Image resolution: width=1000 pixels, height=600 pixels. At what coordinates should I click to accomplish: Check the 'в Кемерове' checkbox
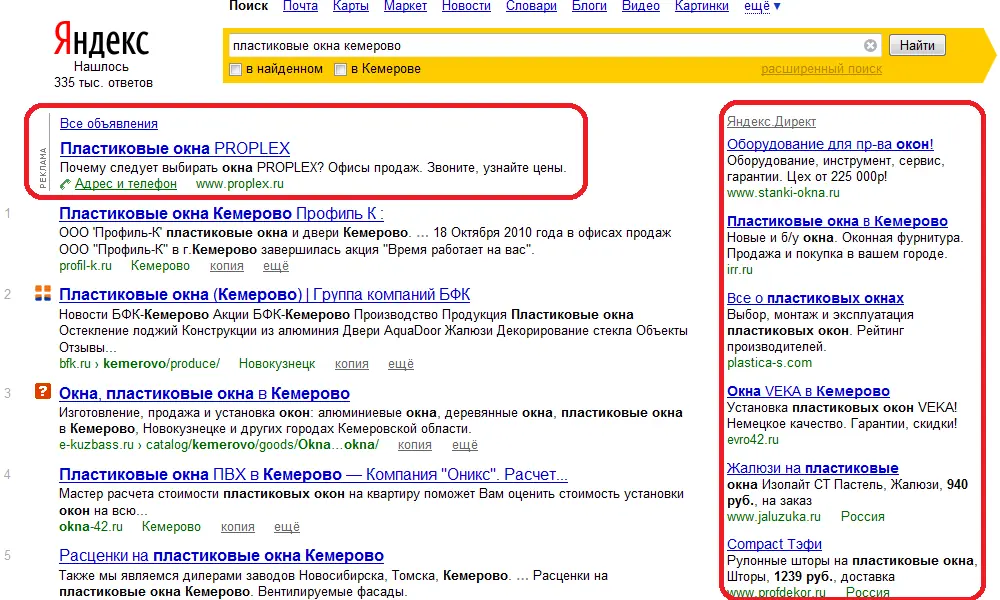point(341,70)
